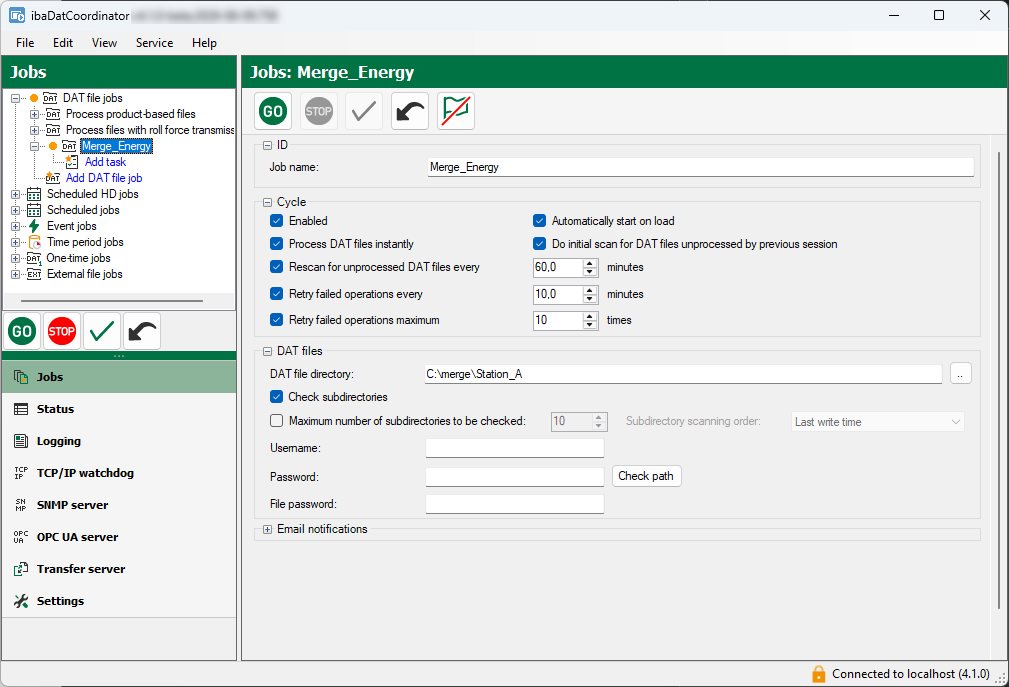Toggle Do initial scan for DAT files checkbox
The width and height of the screenshot is (1009, 687).
tap(540, 244)
